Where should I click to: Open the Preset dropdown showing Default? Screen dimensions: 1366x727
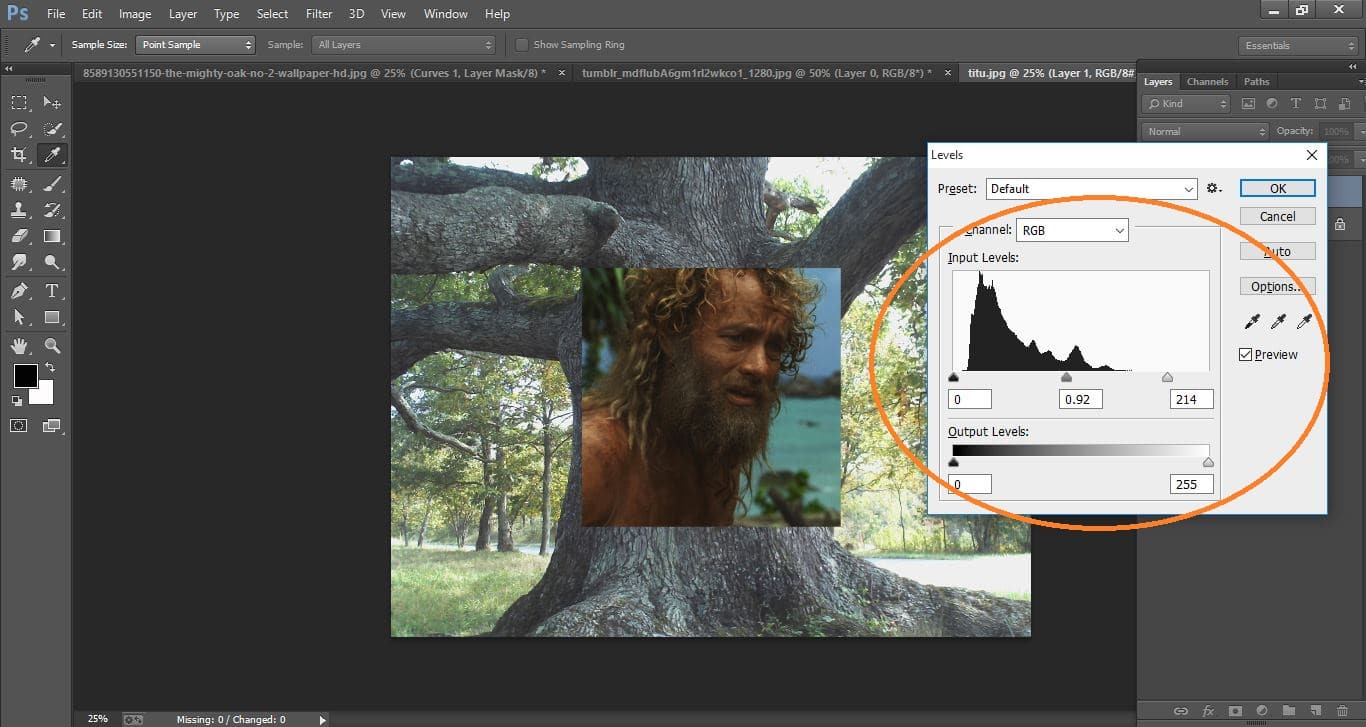pos(1090,188)
